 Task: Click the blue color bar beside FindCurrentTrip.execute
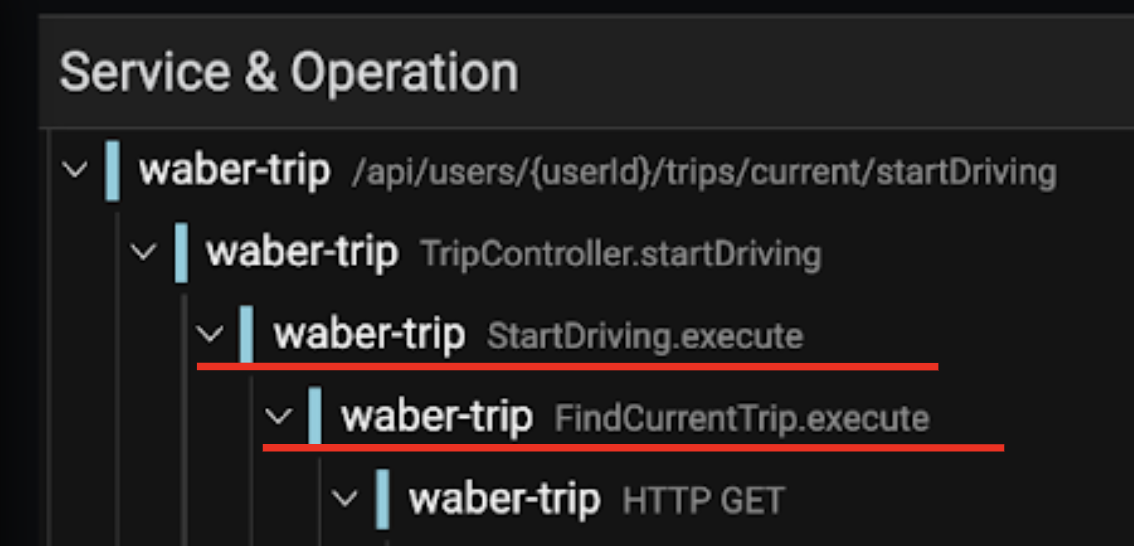pyautogui.click(x=315, y=416)
